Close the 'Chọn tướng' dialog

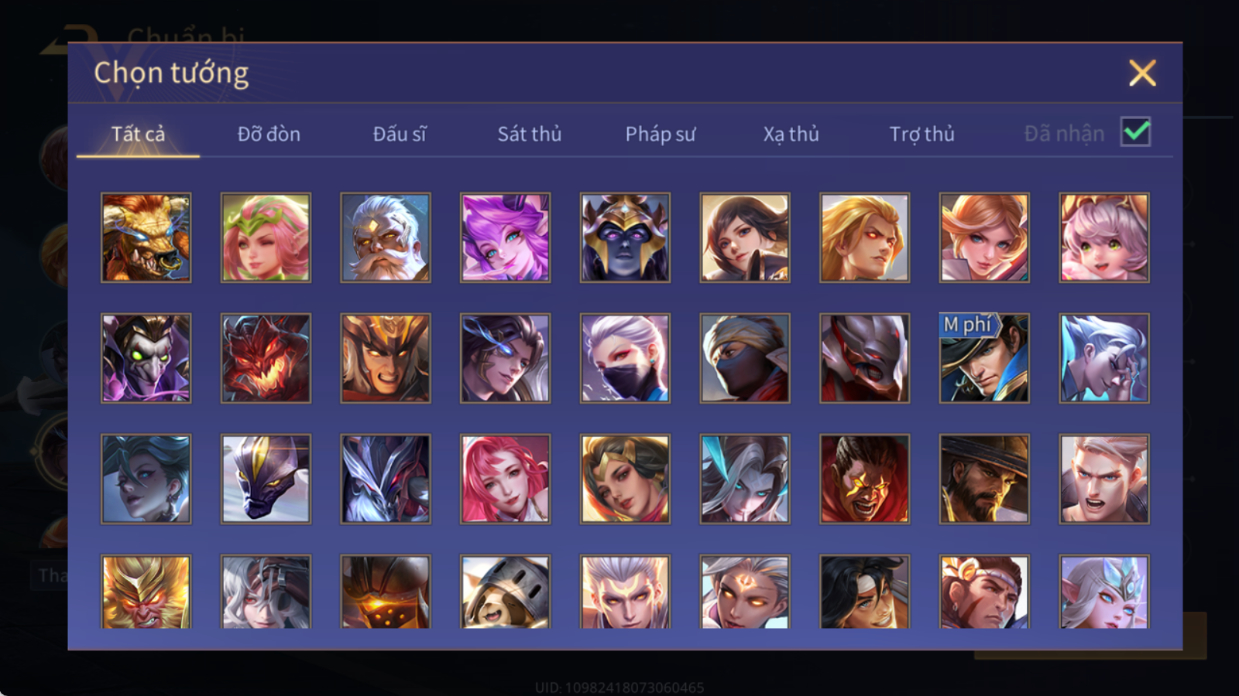click(1142, 73)
